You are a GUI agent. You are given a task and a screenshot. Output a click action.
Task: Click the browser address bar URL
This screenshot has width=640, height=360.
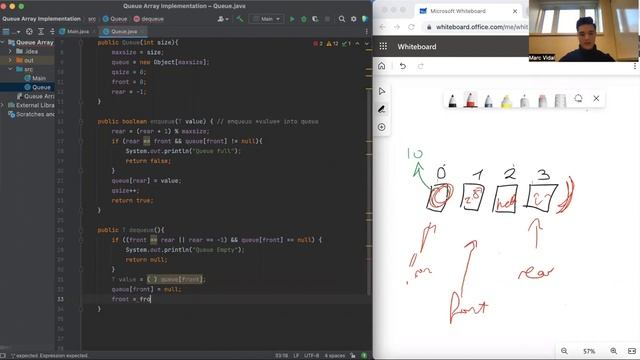tap(482, 27)
